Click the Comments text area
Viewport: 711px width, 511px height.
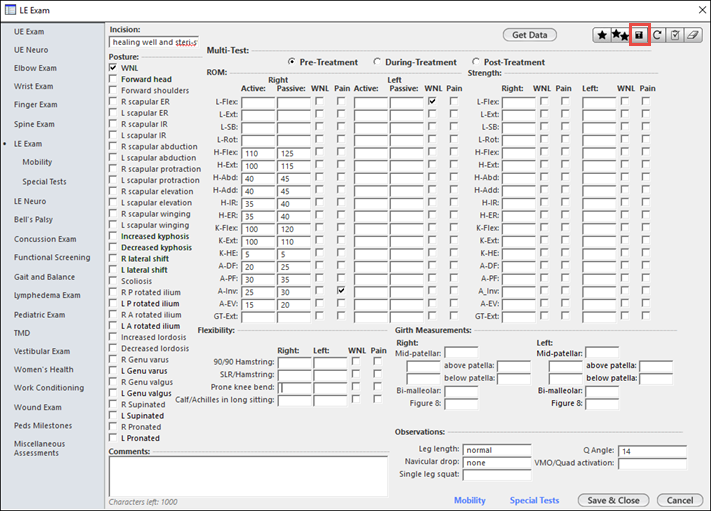point(248,476)
